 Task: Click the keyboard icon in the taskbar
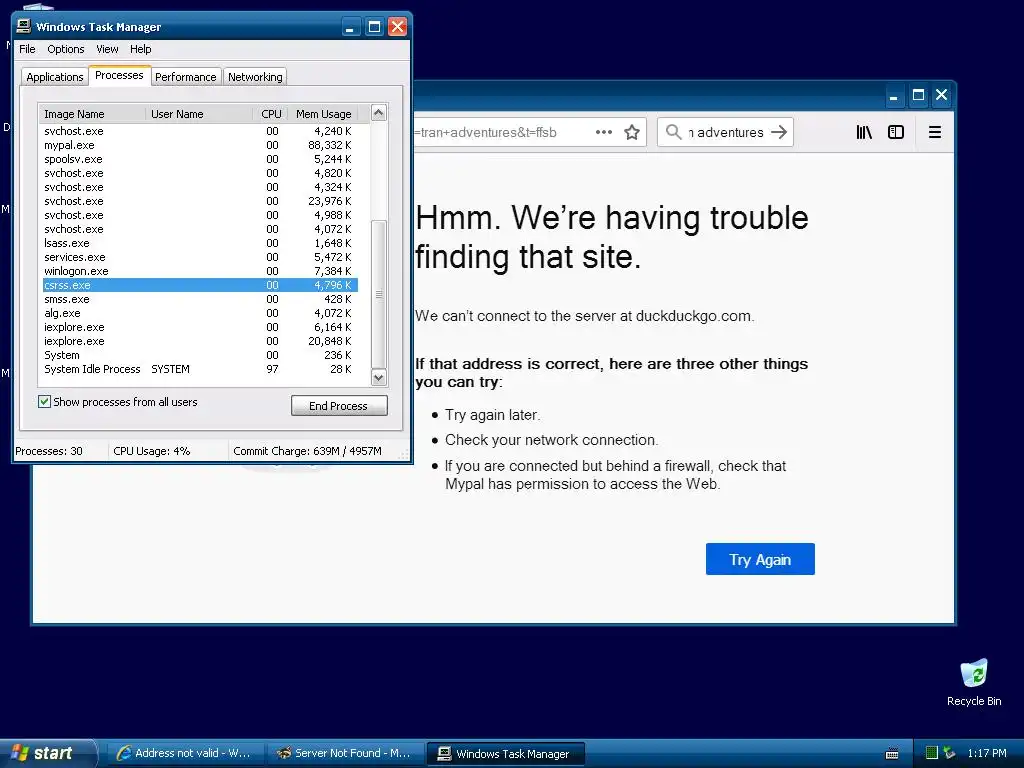click(x=891, y=754)
